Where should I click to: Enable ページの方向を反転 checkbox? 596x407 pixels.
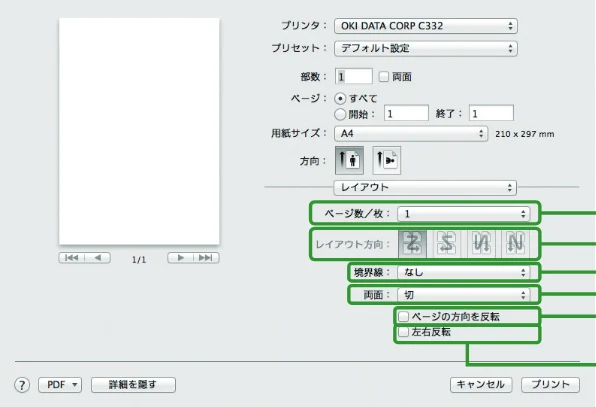click(403, 316)
